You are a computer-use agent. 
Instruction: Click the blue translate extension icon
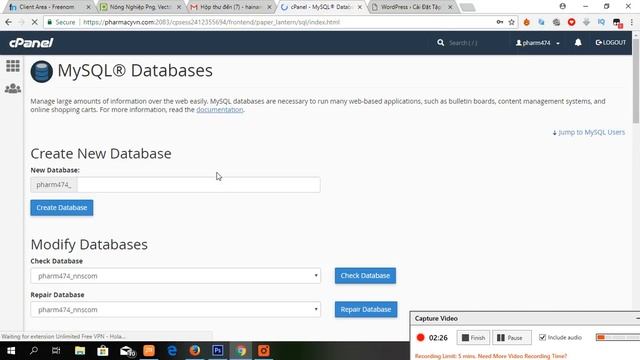(541, 22)
